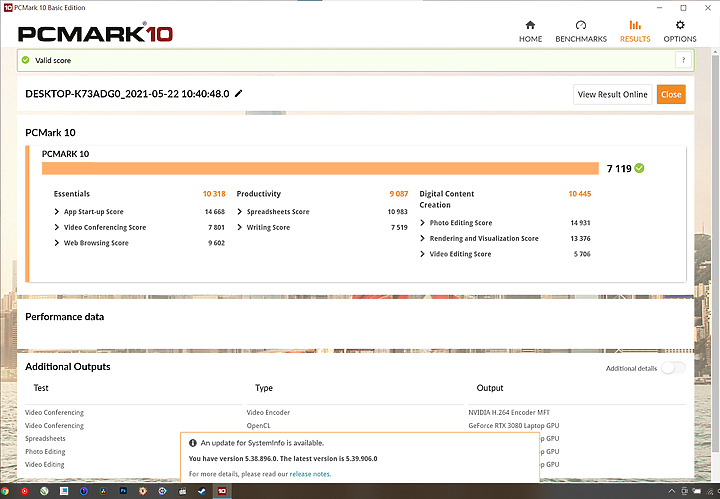Go to the Benchmarks section
Viewport: 720px width, 499px height.
coord(581,31)
